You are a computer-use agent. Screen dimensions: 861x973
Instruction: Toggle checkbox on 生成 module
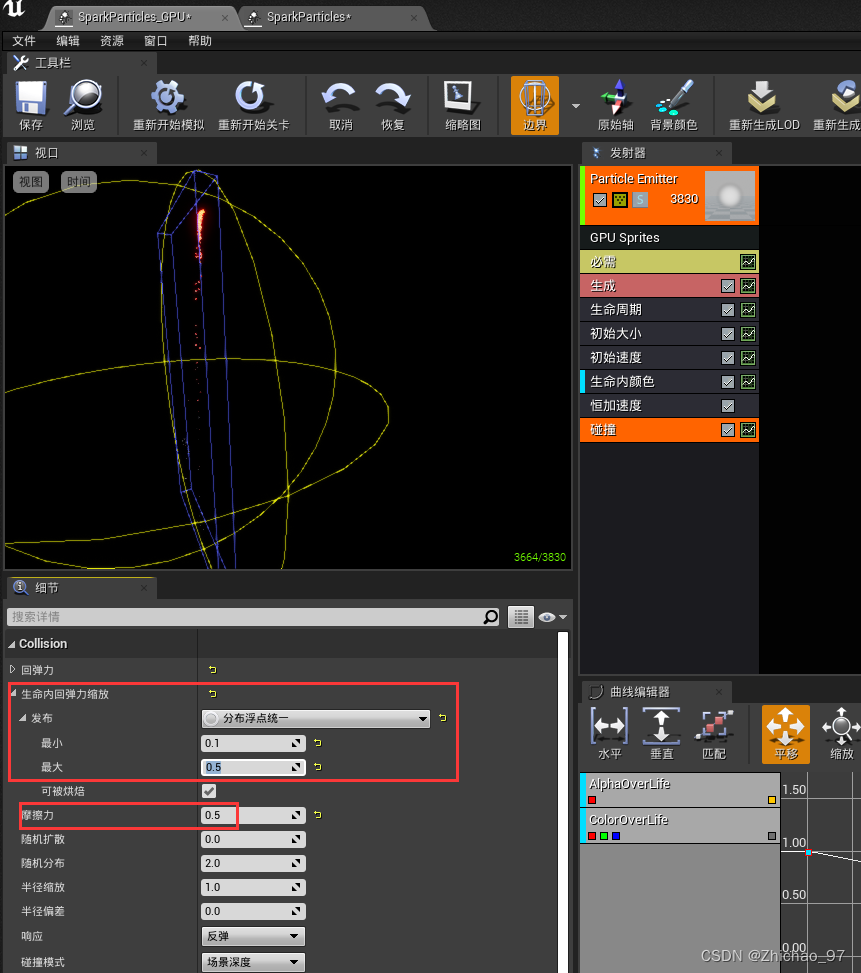tap(728, 286)
